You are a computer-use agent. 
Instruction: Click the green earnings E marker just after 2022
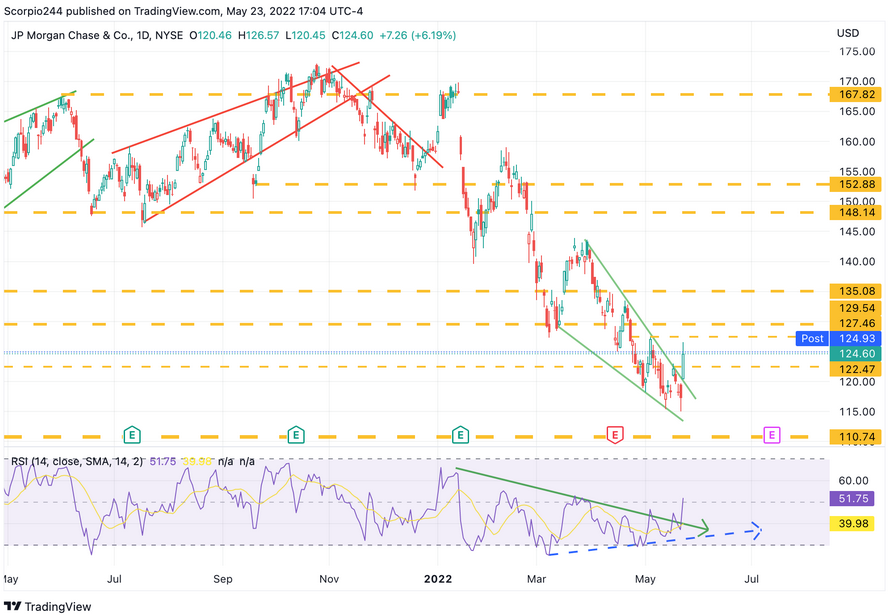[460, 435]
